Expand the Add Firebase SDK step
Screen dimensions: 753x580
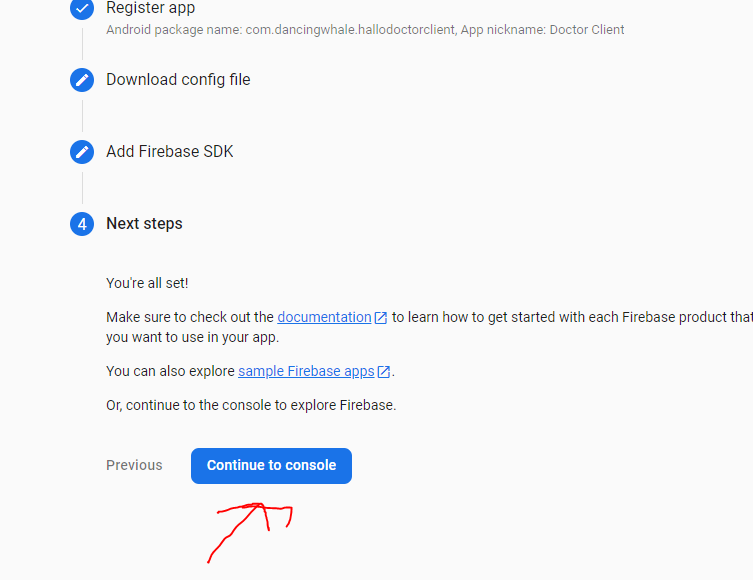[x=169, y=152]
